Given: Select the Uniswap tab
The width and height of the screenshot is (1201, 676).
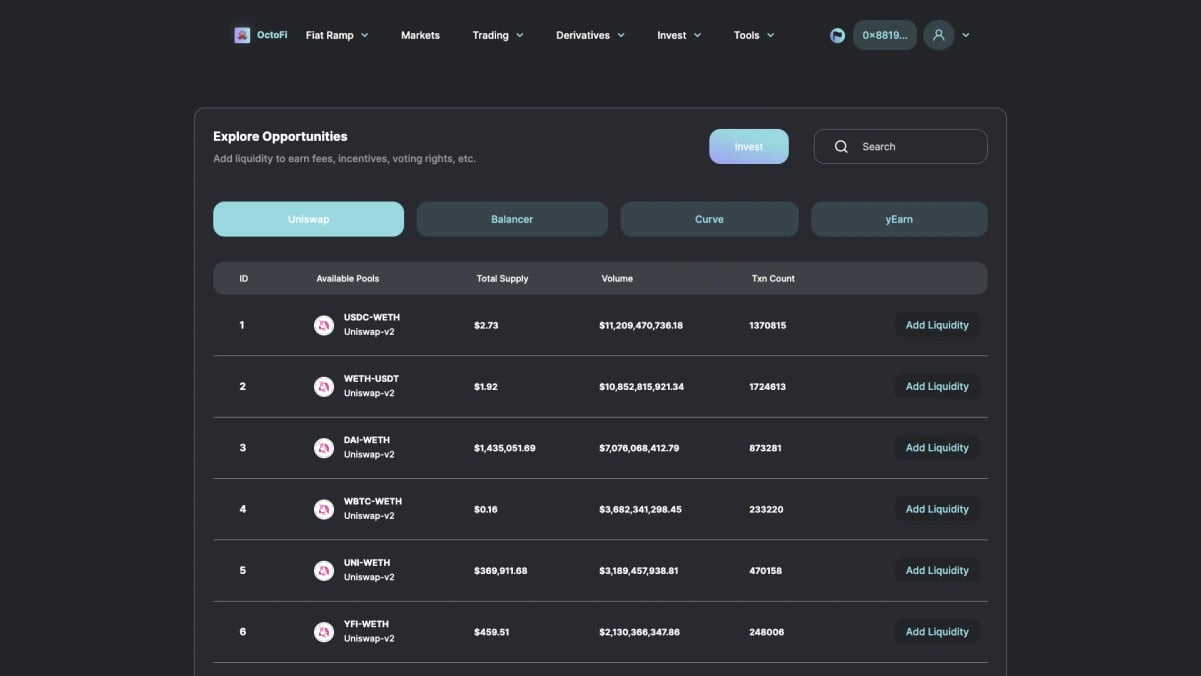Looking at the screenshot, I should (308, 219).
